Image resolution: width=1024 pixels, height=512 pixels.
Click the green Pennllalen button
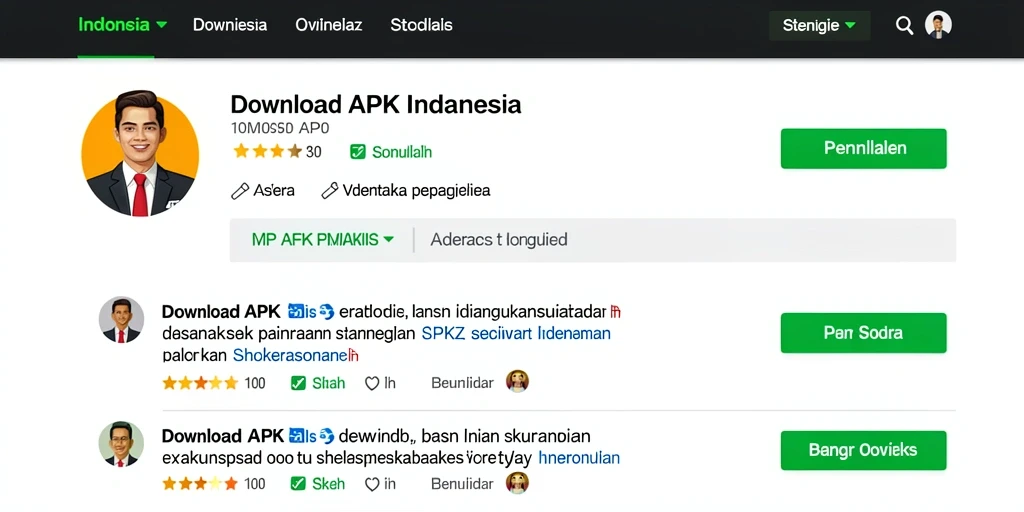point(863,148)
